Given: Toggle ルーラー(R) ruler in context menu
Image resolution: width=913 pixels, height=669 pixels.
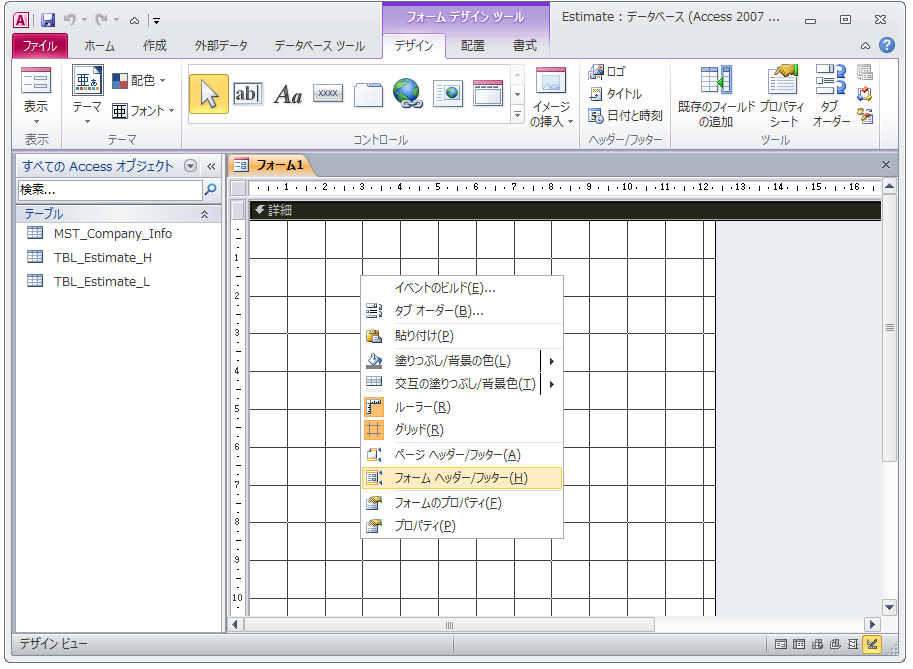Looking at the screenshot, I should [423, 407].
